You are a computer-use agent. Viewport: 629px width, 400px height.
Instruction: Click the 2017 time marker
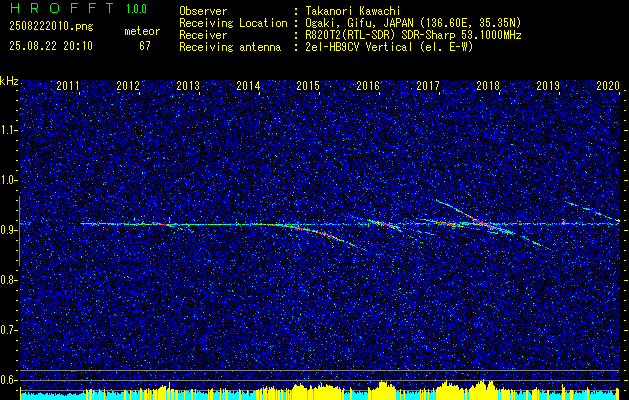(428, 85)
